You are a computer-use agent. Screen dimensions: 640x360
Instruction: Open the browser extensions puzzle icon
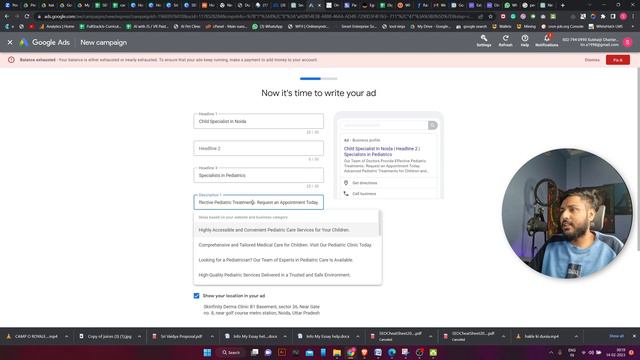tap(603, 16)
